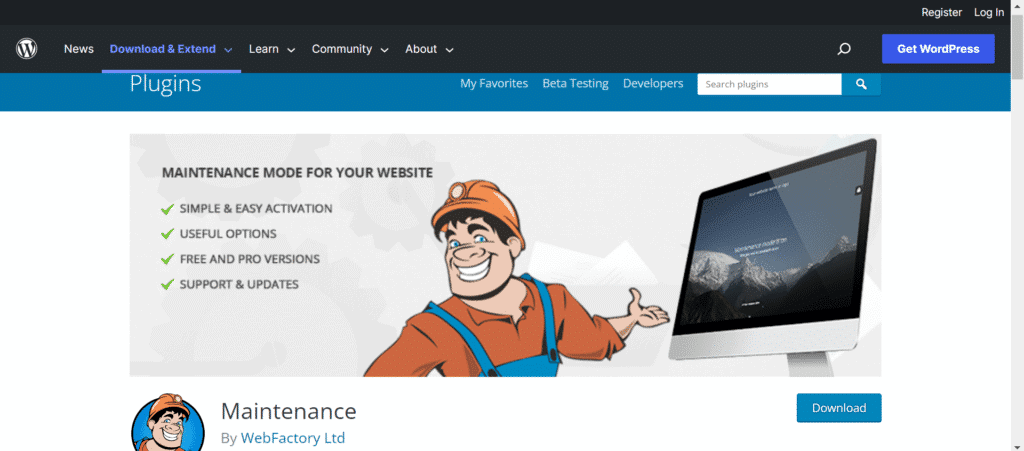
Task: Click the blue plugin search submit icon
Action: (861, 84)
